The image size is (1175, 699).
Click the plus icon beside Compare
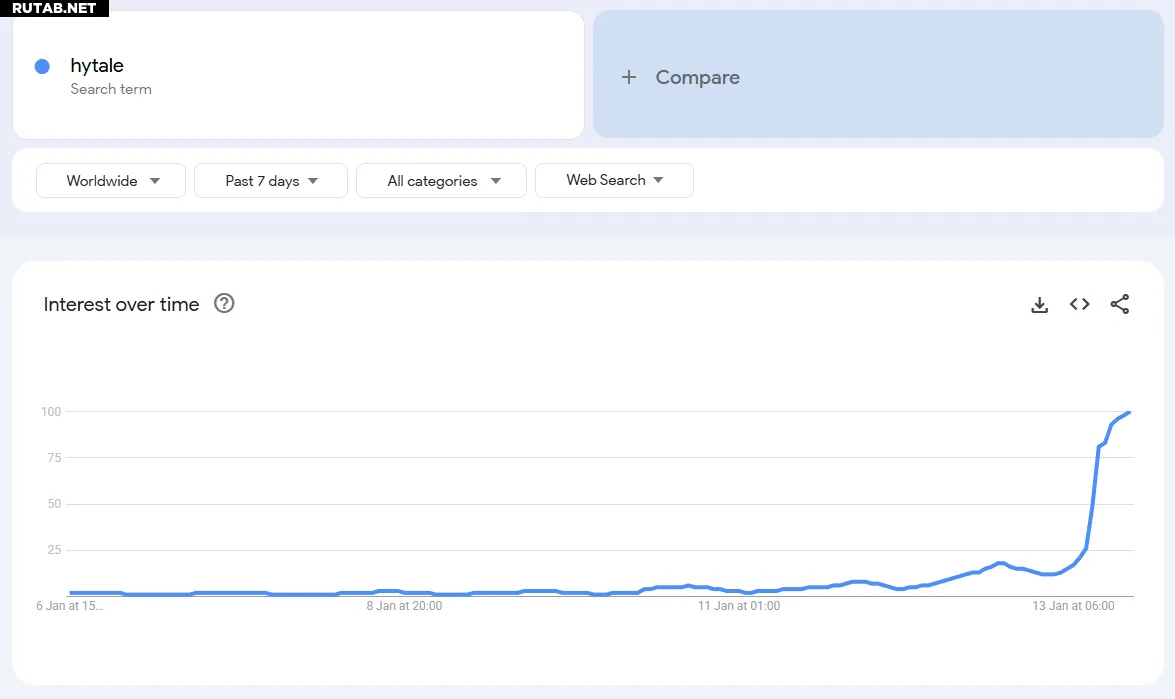629,77
